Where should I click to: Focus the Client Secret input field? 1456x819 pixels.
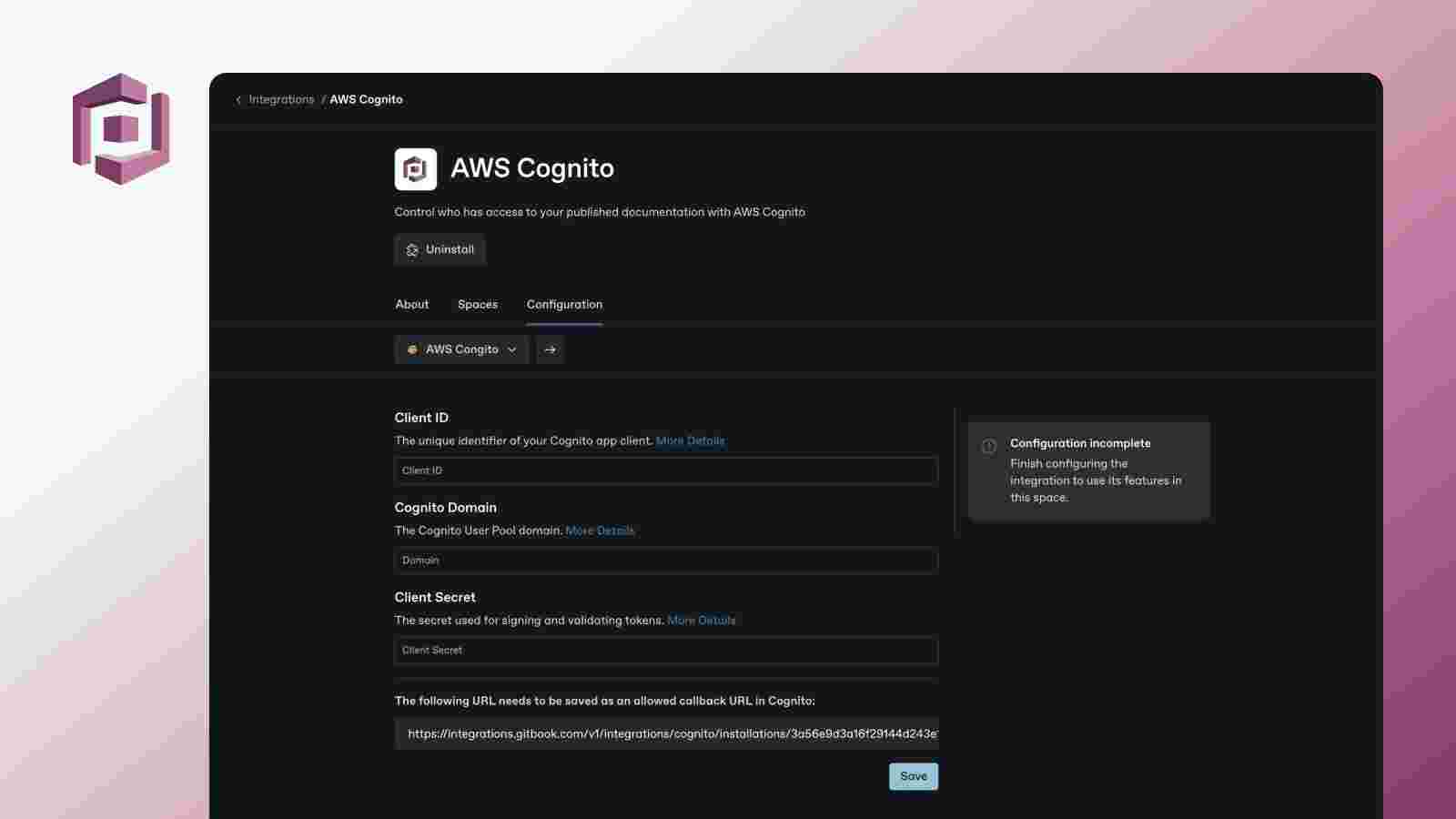tap(666, 650)
